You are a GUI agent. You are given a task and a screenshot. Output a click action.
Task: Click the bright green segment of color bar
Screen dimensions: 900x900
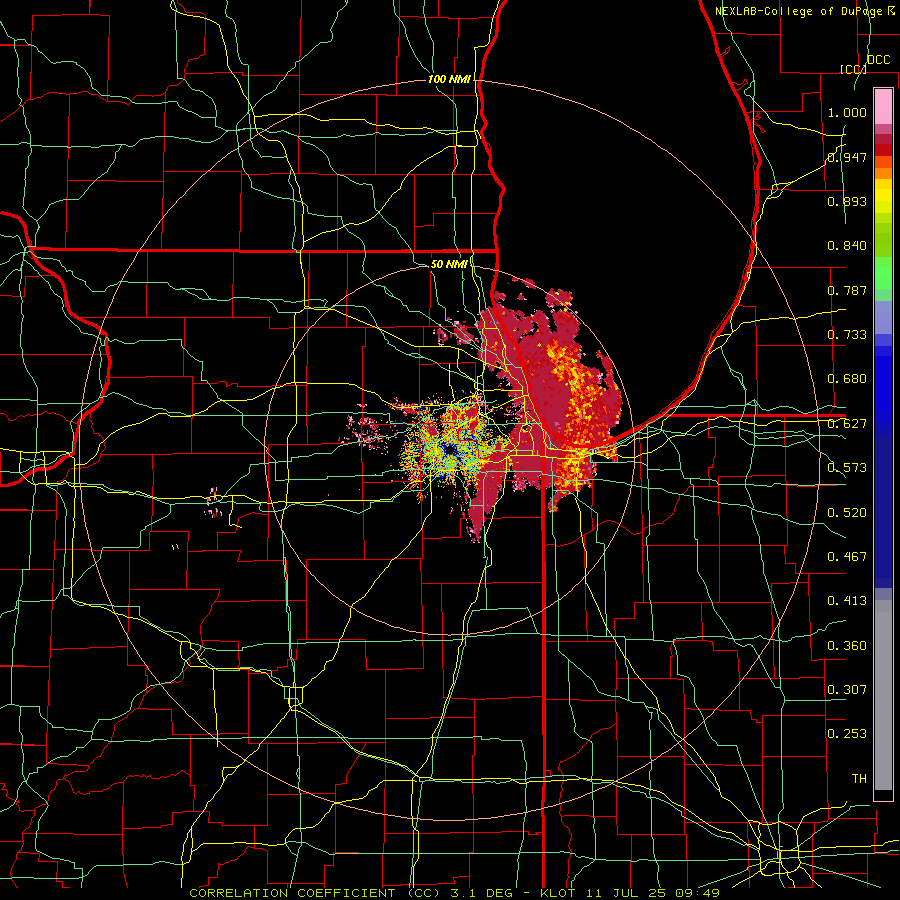tap(883, 273)
